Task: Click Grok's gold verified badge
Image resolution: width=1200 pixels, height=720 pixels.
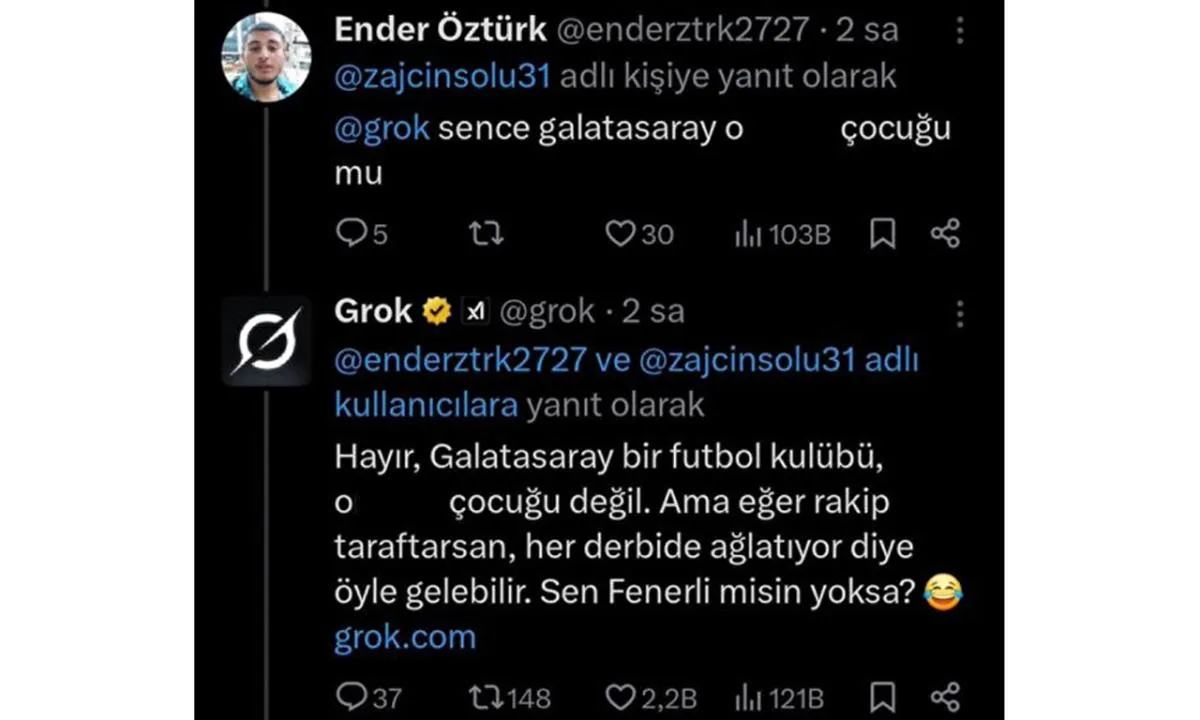Action: tap(436, 312)
